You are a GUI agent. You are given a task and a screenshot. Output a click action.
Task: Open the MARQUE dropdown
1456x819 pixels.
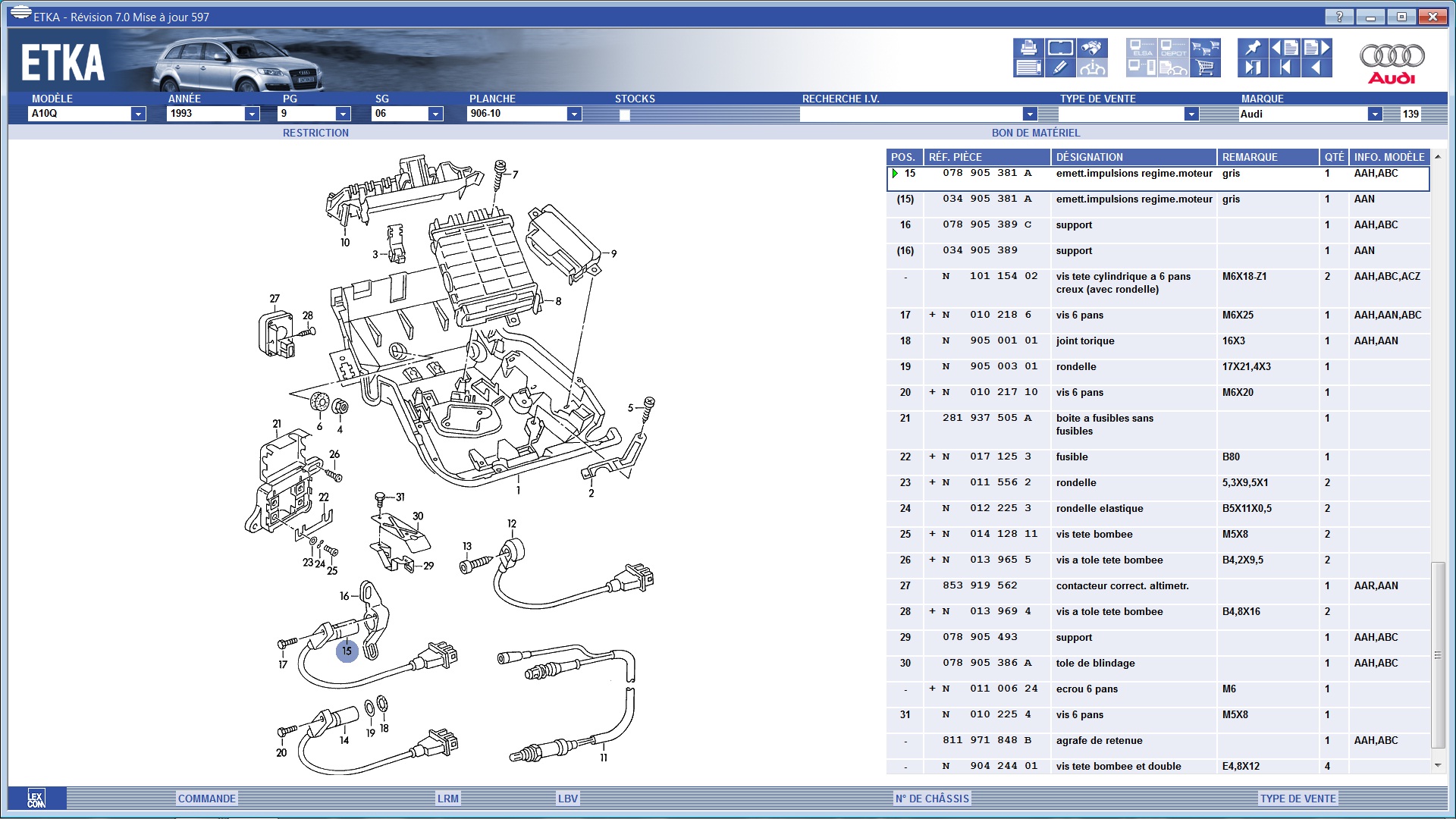coord(1374,114)
